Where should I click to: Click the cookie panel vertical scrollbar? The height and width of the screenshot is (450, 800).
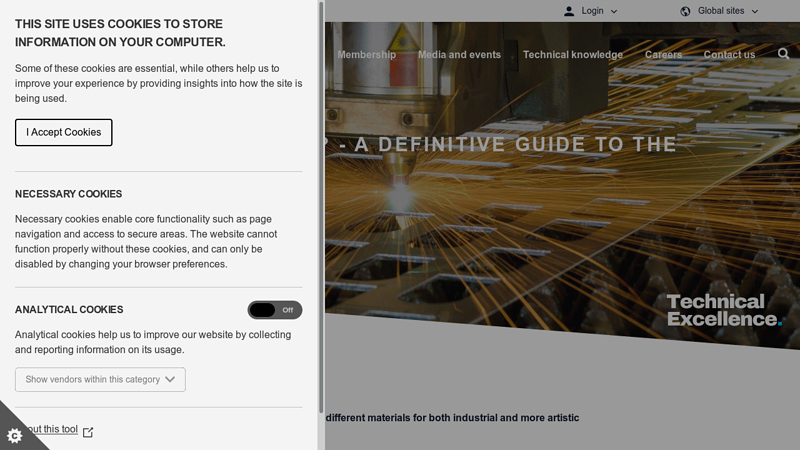pyautogui.click(x=321, y=200)
